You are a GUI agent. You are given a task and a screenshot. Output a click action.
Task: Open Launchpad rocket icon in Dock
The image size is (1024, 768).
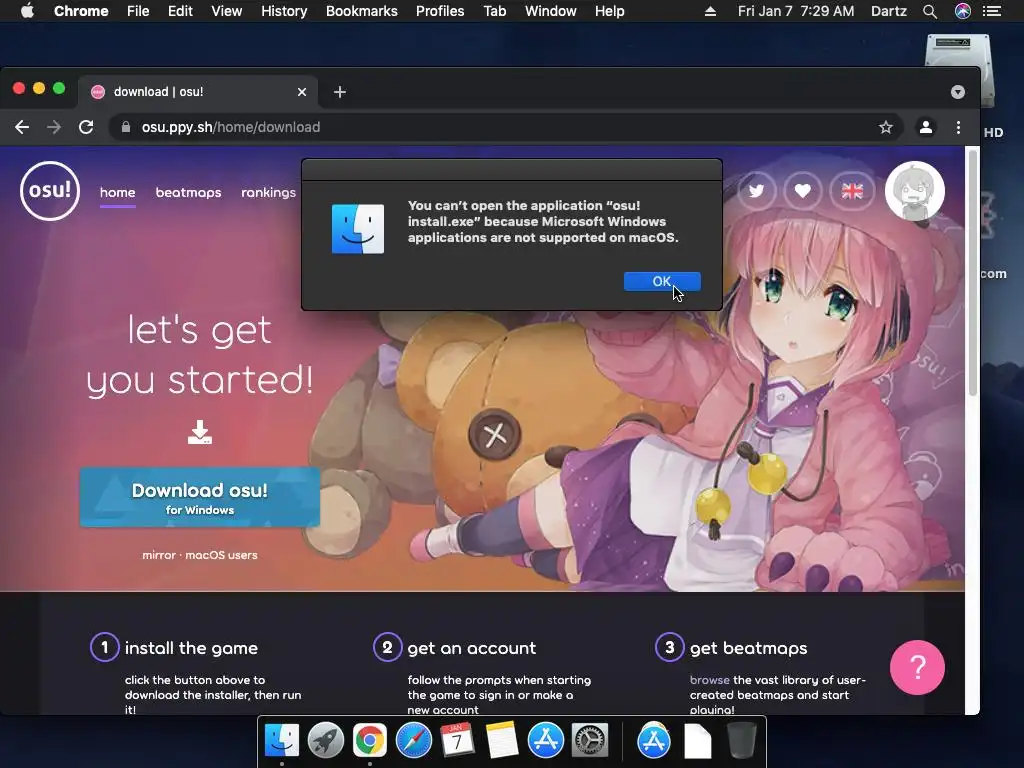coord(326,741)
